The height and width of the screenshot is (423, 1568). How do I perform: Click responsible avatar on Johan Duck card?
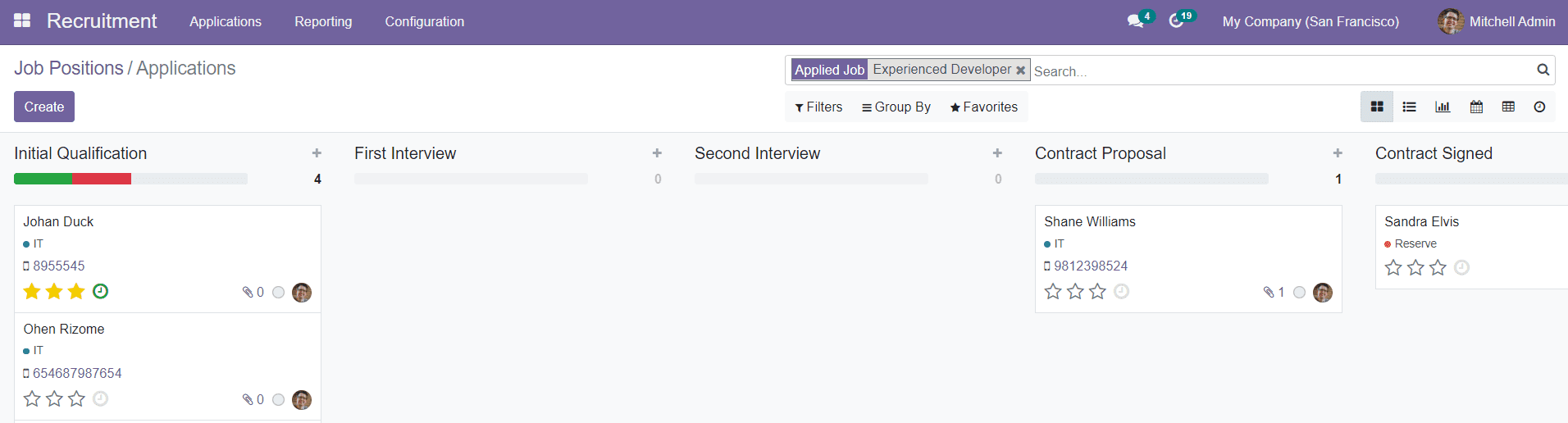(302, 293)
